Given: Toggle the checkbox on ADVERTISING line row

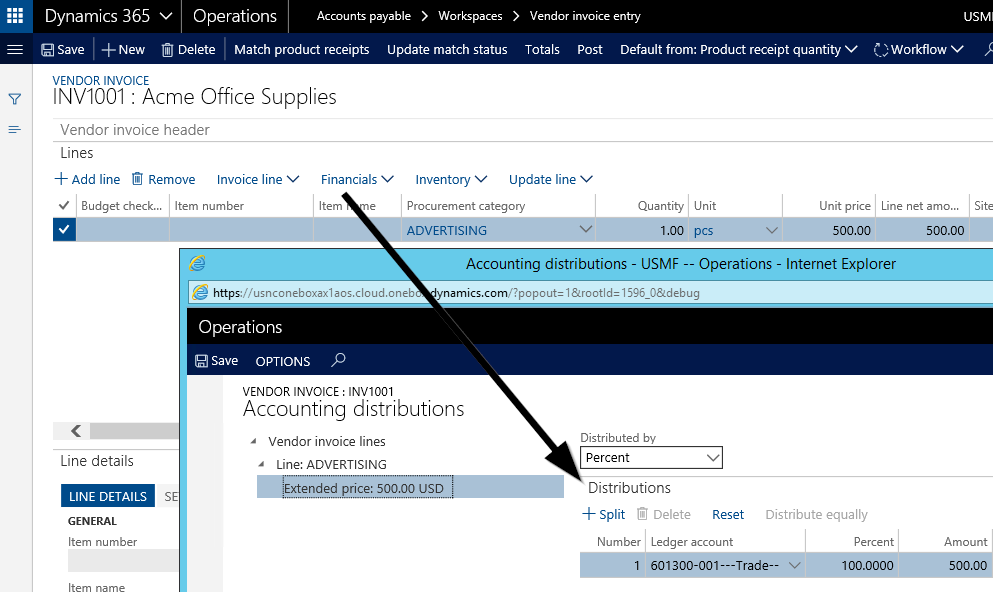Looking at the screenshot, I should coord(64,230).
